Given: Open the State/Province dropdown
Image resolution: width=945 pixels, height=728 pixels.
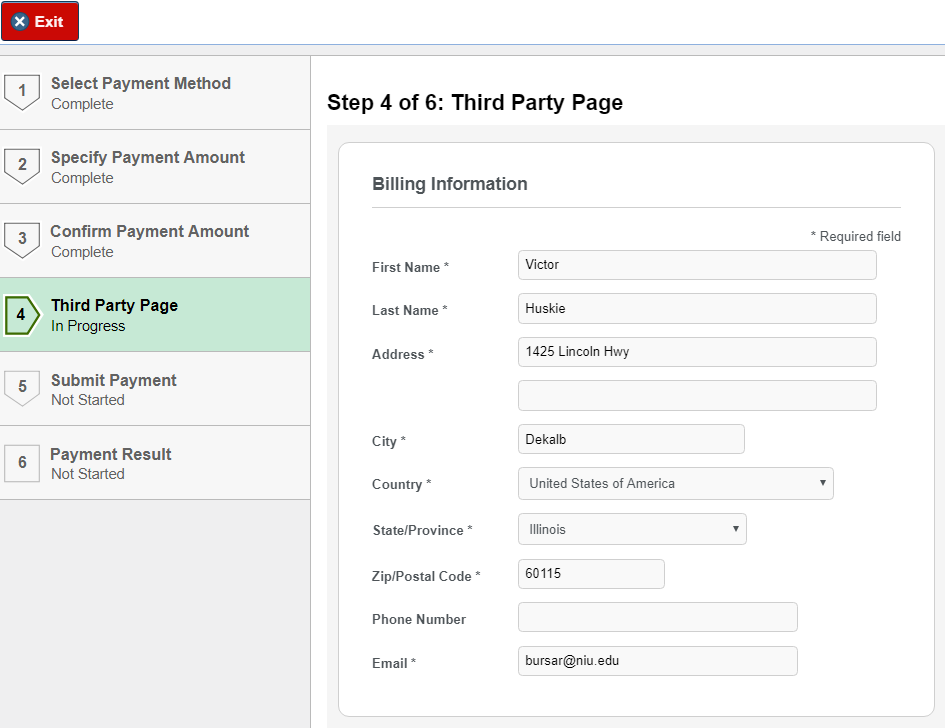Looking at the screenshot, I should (631, 530).
